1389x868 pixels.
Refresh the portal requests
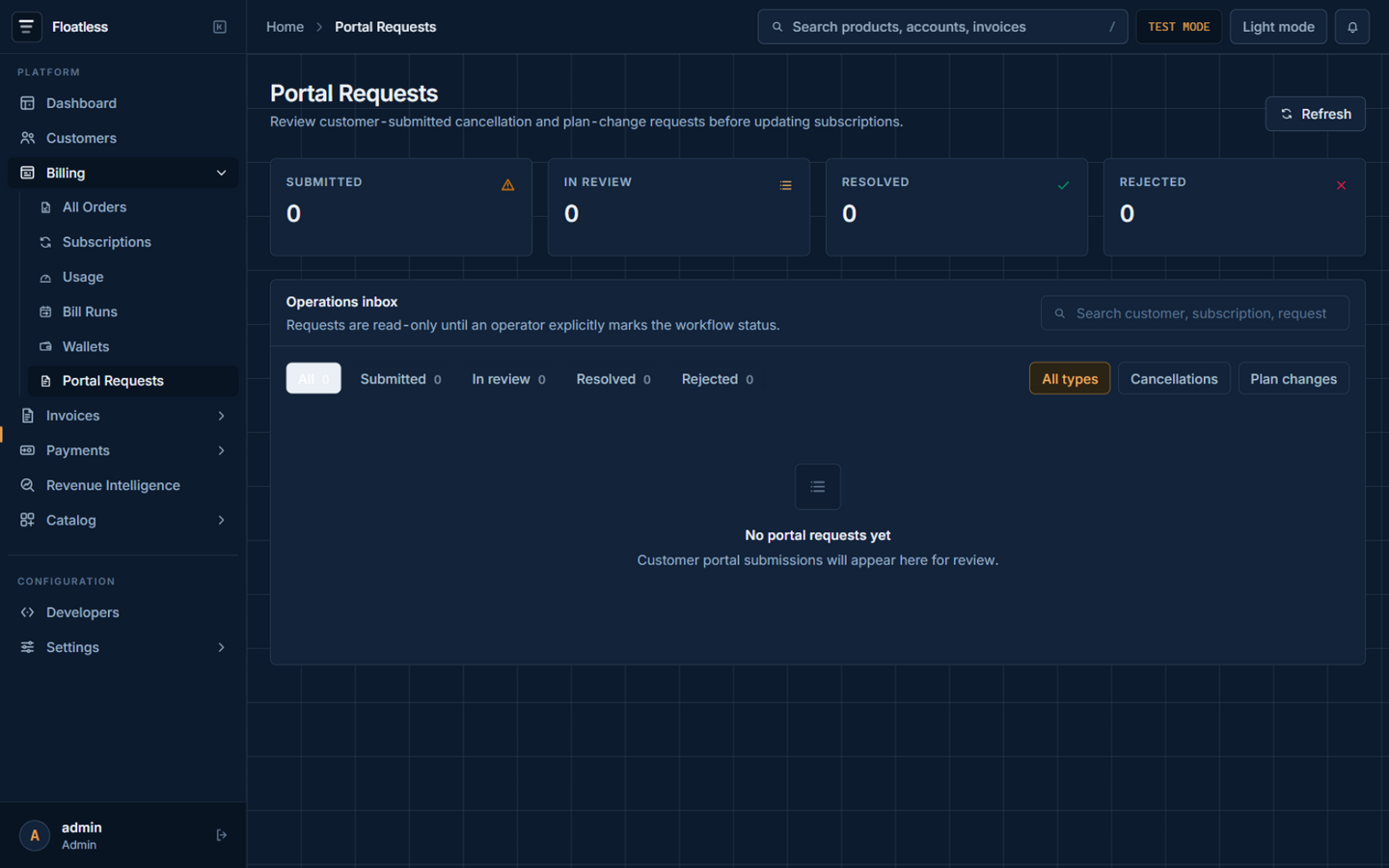(1316, 114)
